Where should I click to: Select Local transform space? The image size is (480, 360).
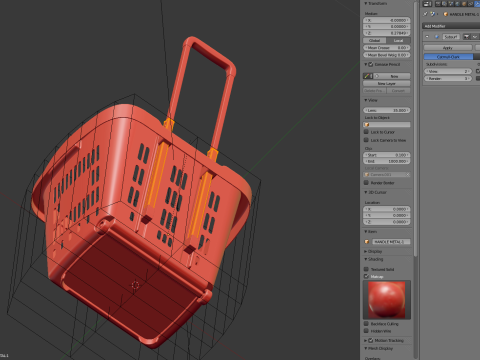[x=398, y=40]
